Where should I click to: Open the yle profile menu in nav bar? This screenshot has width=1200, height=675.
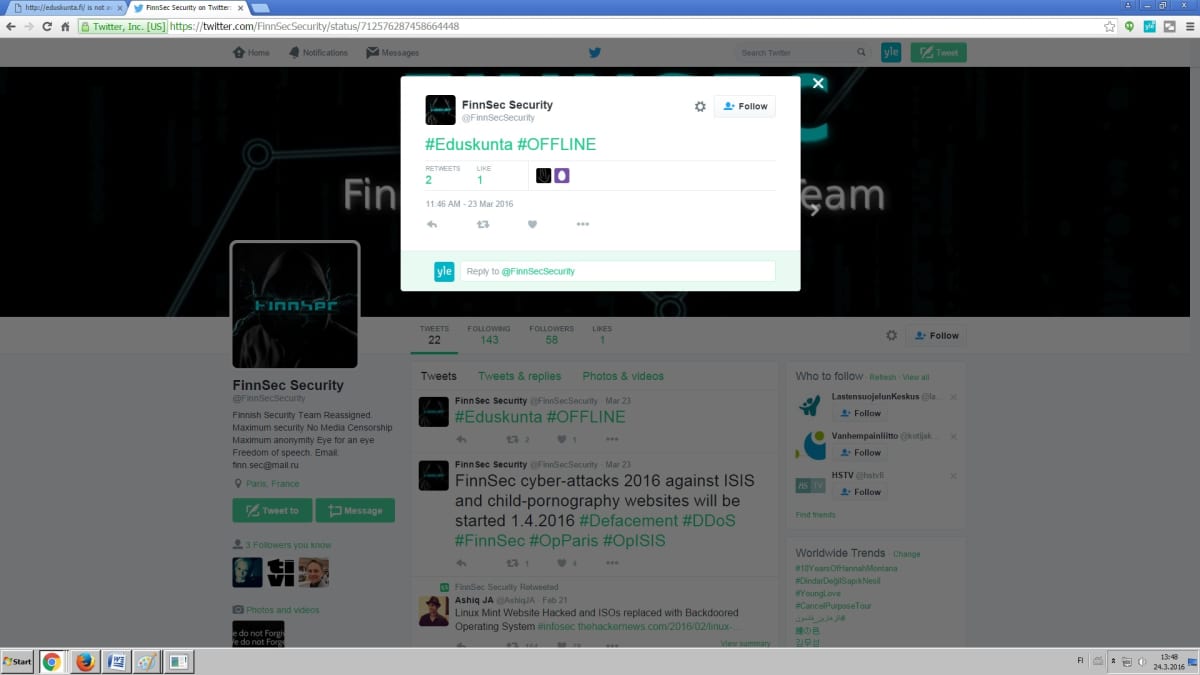[891, 53]
